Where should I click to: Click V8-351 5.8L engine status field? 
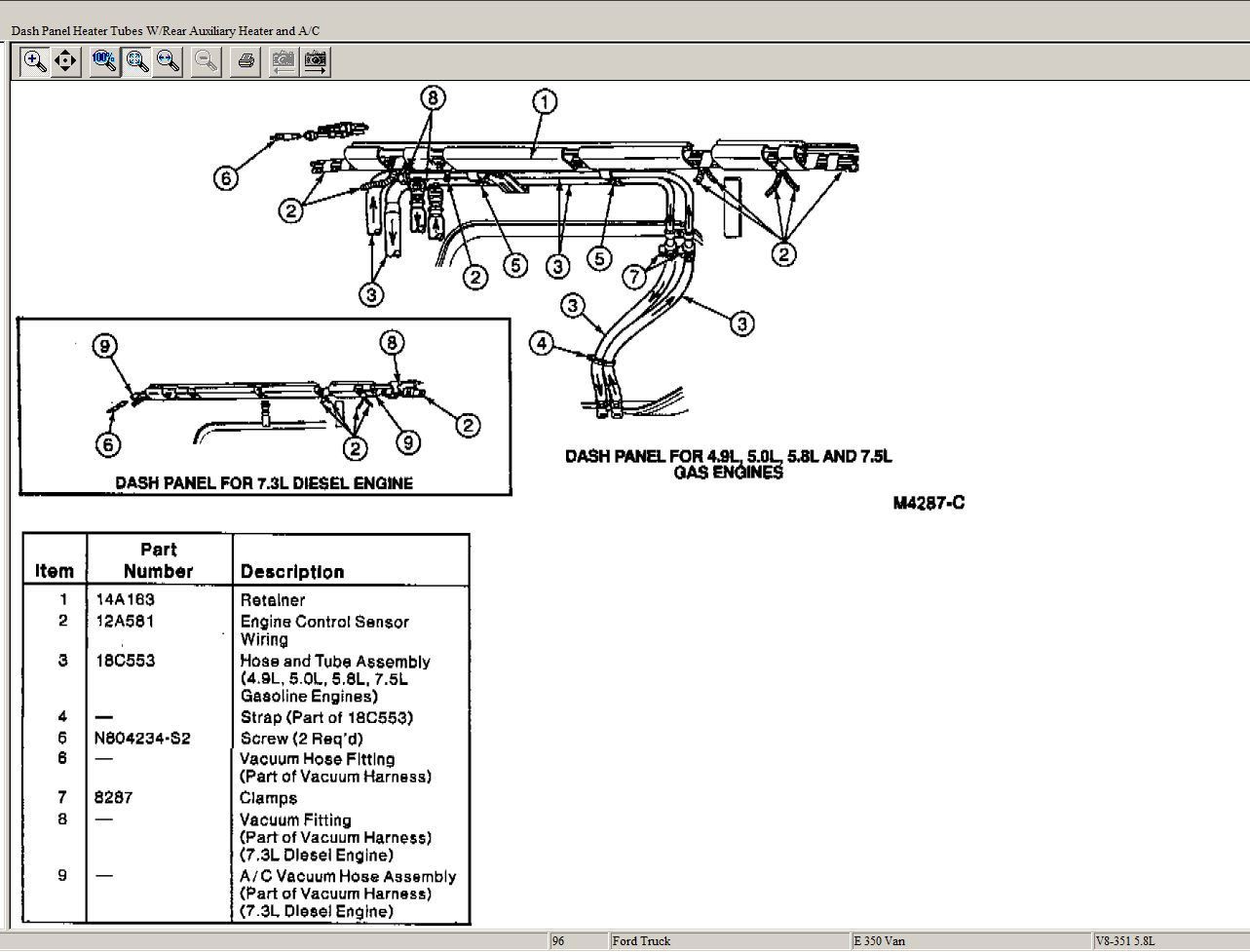[x=1169, y=941]
